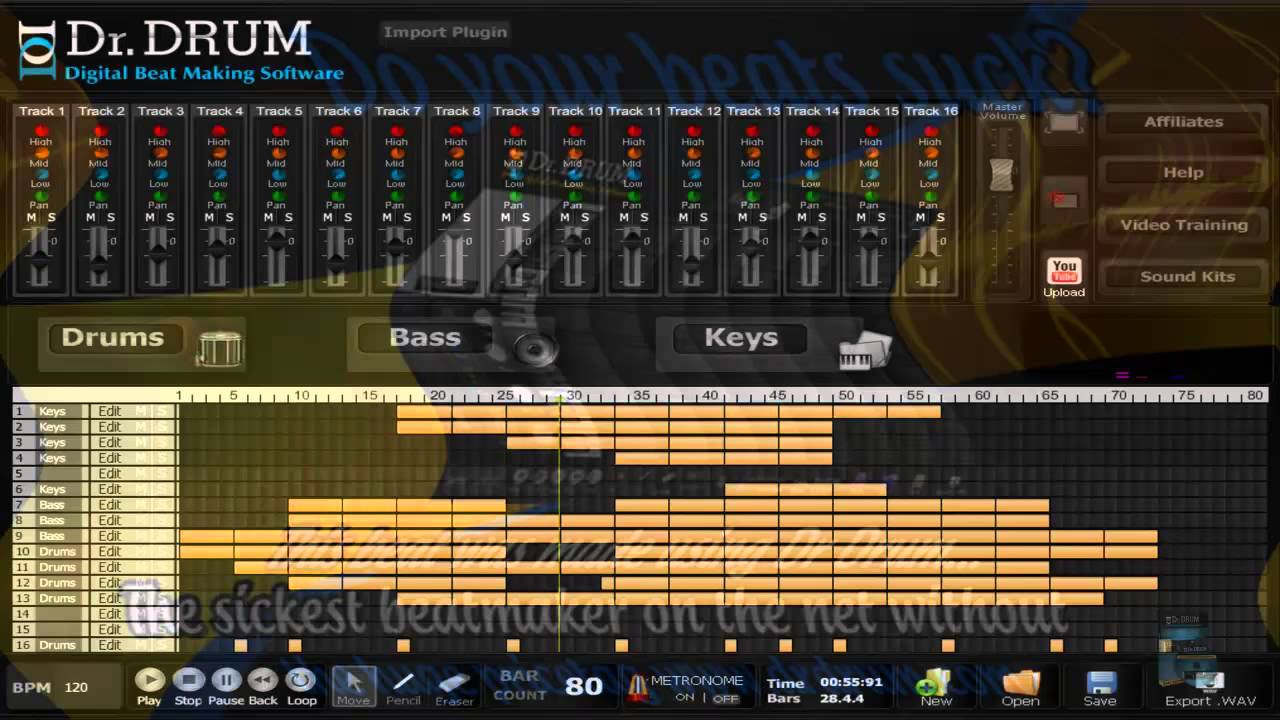Viewport: 1280px width, 720px height.
Task: Mute mixer Track 7
Action: click(387, 218)
